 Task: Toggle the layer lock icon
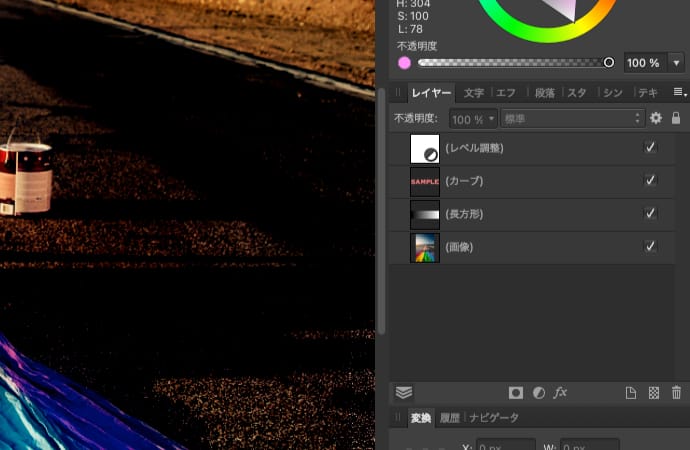click(676, 118)
